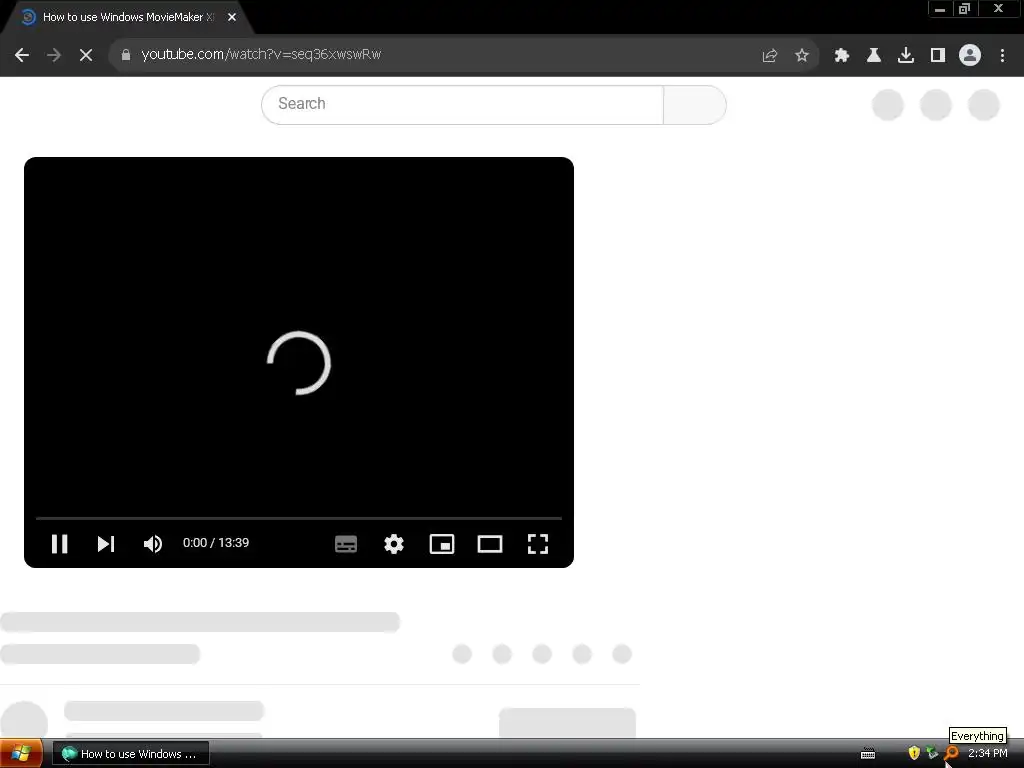The width and height of the screenshot is (1024, 768).
Task: Go back to previous page
Action: [x=22, y=55]
